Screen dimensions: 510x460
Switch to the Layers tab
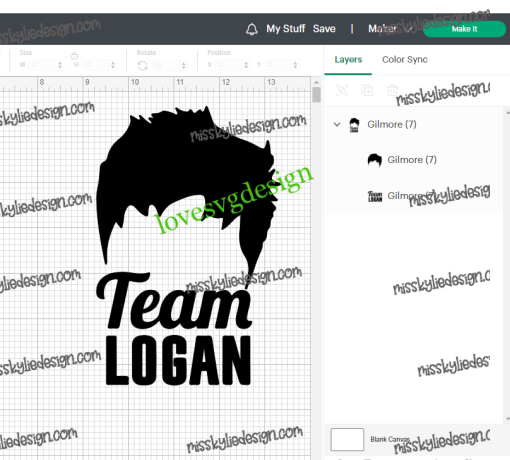tap(348, 60)
